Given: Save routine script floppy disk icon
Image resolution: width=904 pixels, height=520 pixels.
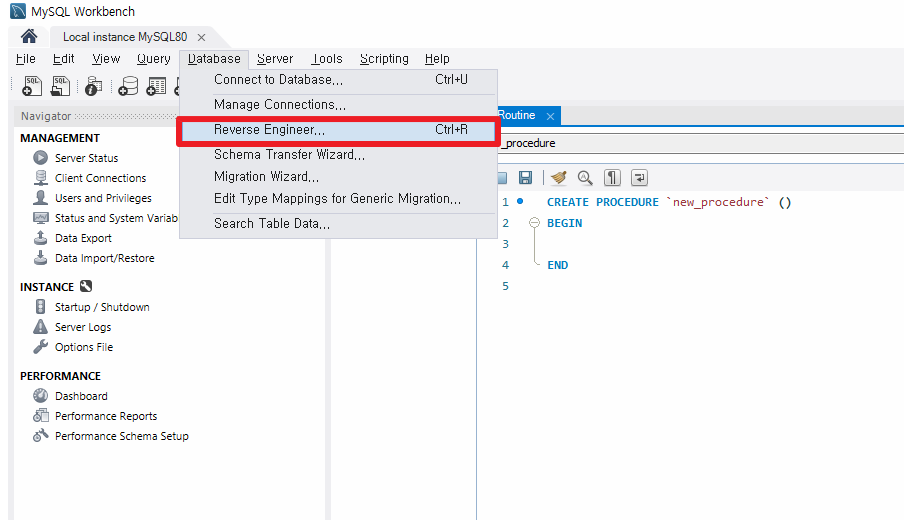Looking at the screenshot, I should tap(525, 178).
